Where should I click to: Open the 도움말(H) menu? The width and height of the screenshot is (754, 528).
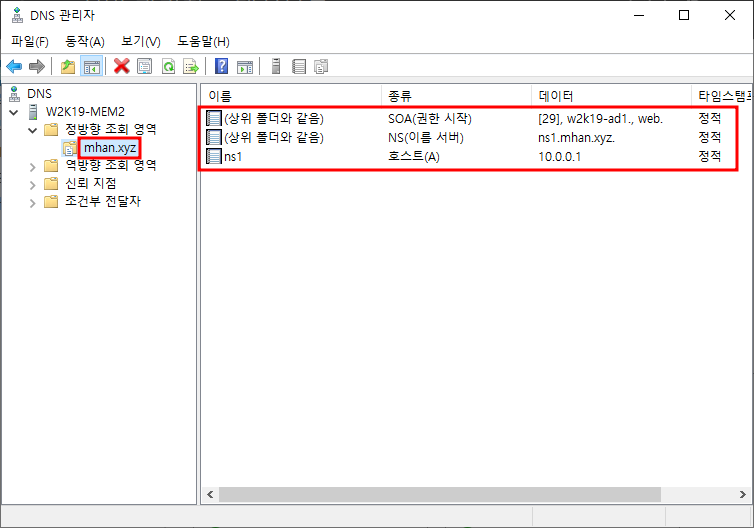point(203,41)
